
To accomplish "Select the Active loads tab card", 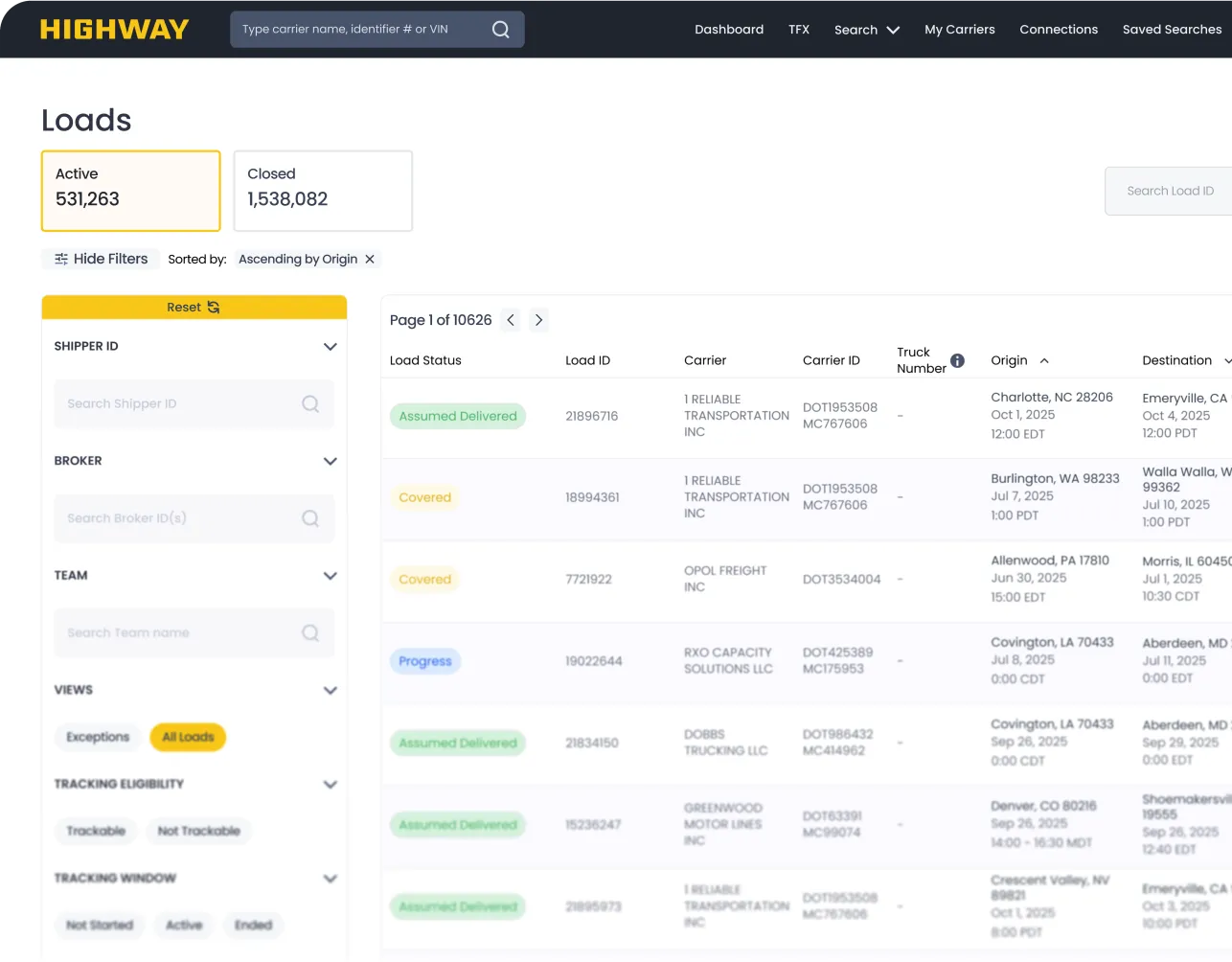I will (131, 191).
